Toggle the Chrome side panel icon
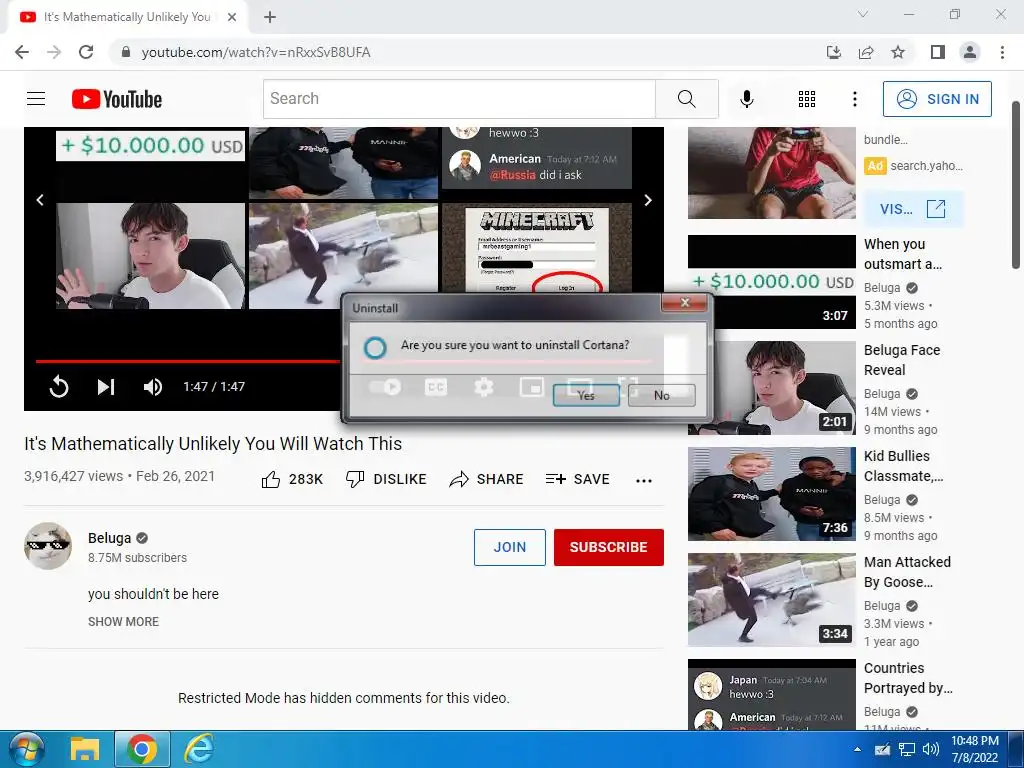 click(938, 52)
